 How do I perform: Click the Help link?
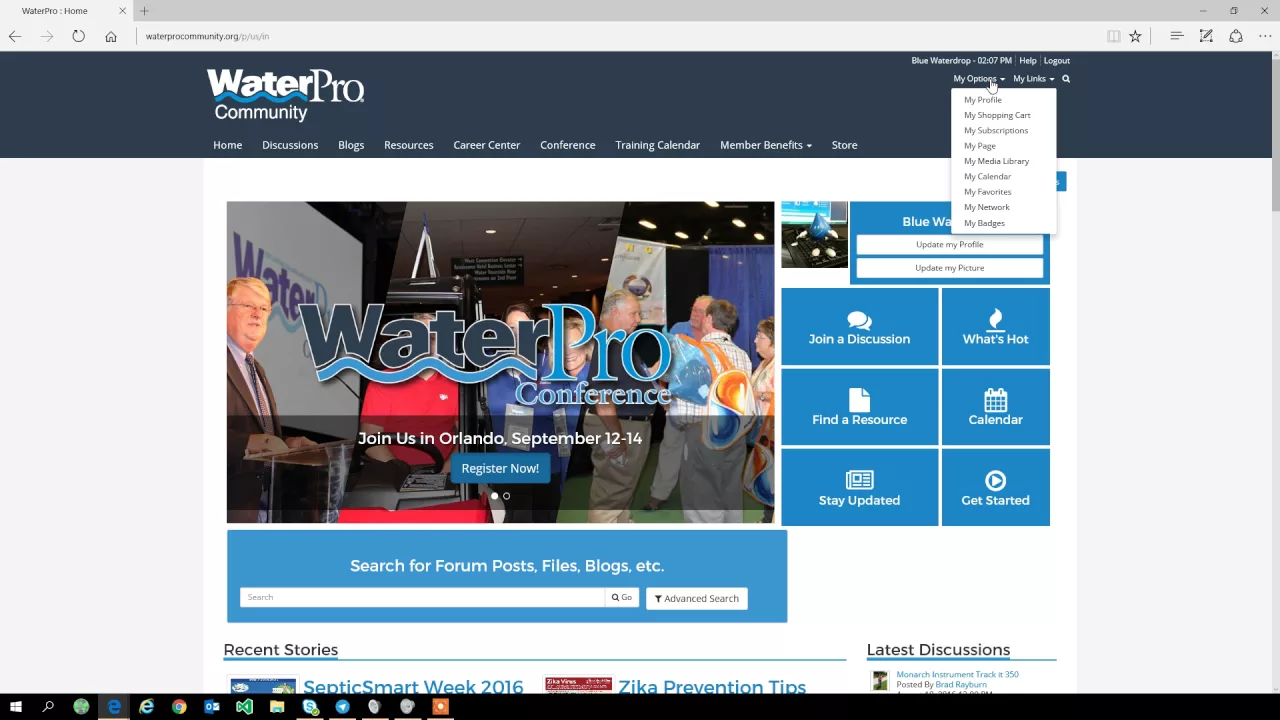click(x=1028, y=61)
